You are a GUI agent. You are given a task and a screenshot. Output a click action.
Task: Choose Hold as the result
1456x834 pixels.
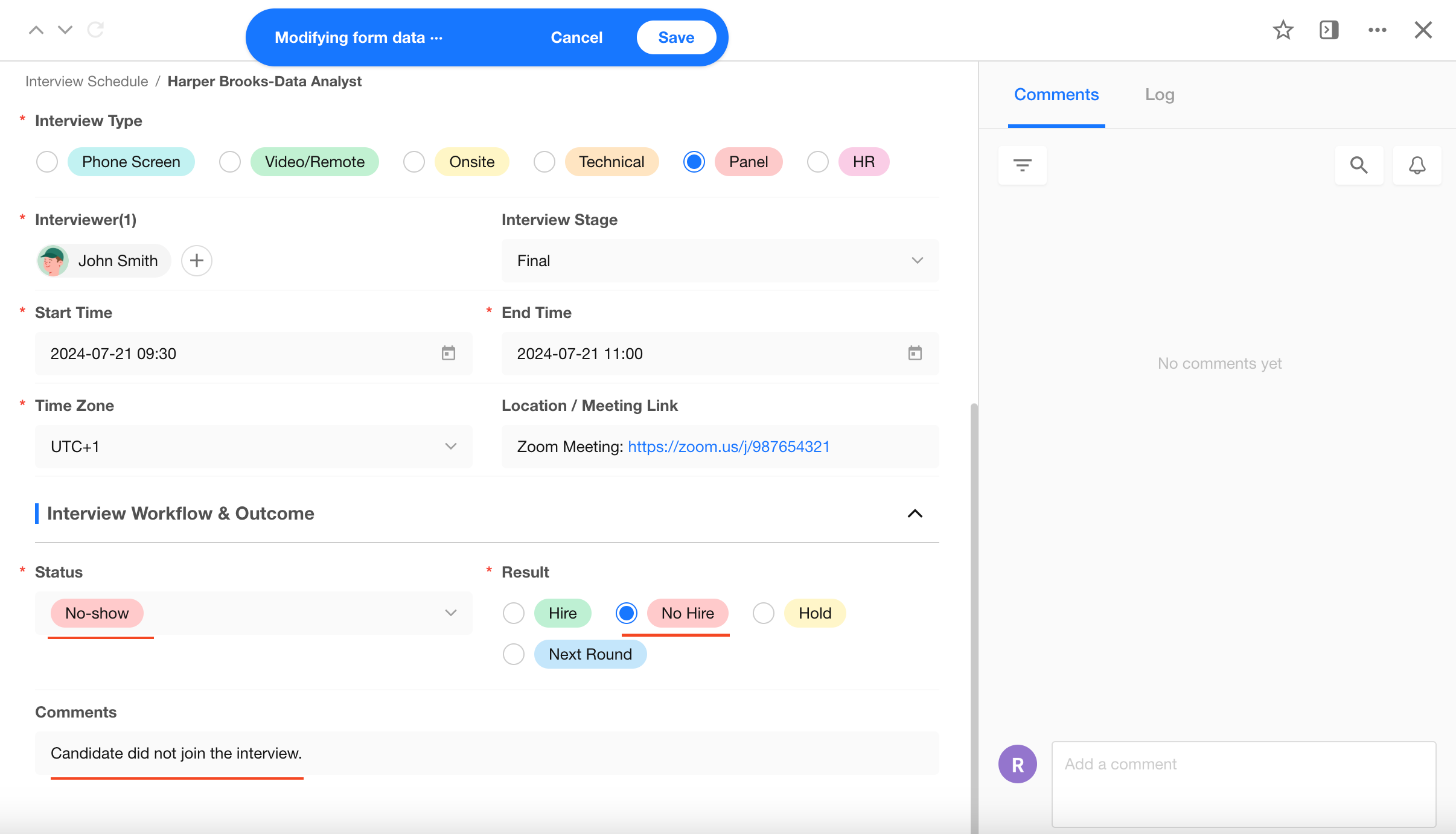point(764,613)
